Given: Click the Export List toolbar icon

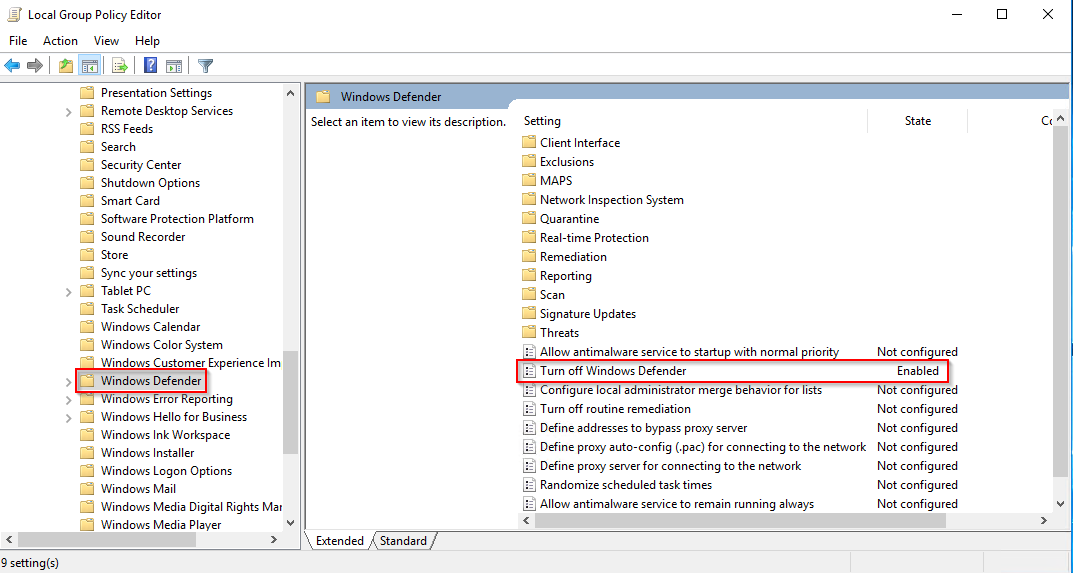Looking at the screenshot, I should pos(120,66).
